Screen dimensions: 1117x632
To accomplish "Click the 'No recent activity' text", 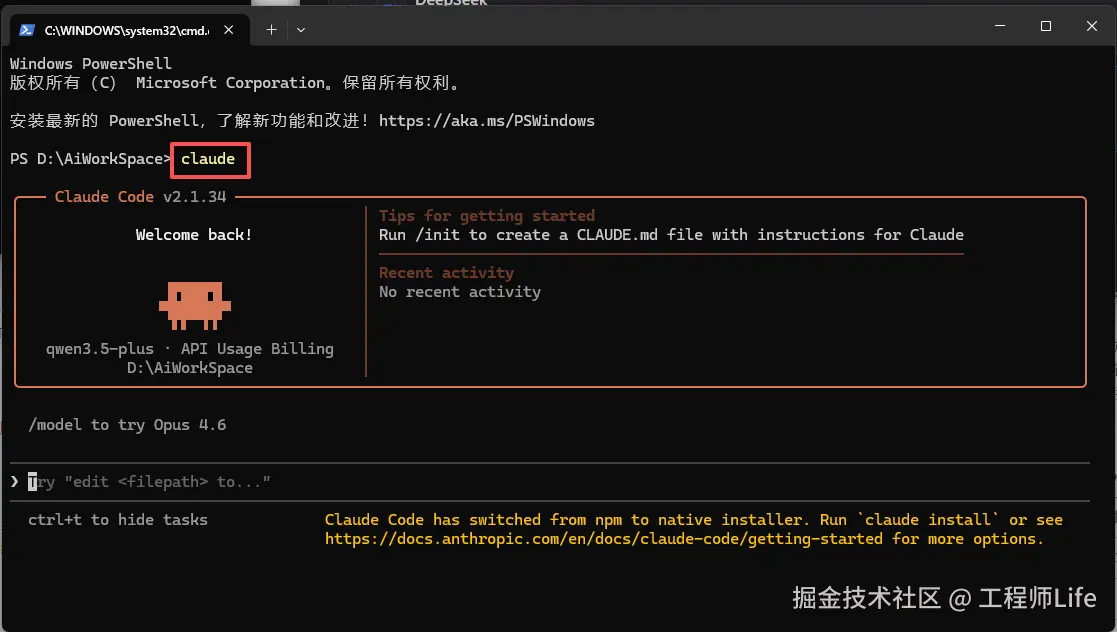I will pos(459,292).
